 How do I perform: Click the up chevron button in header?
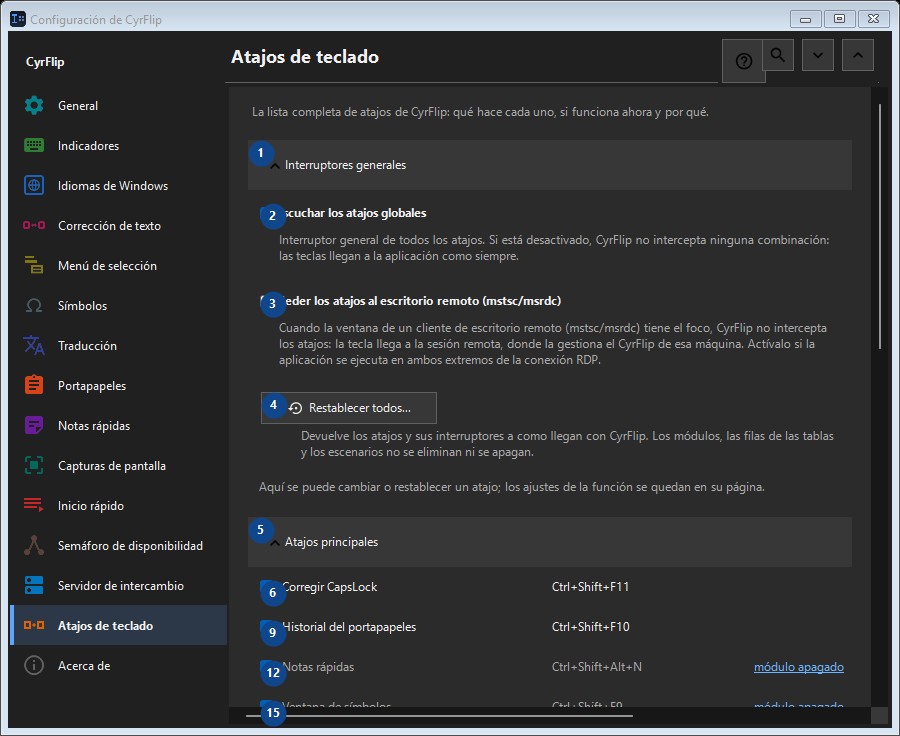pyautogui.click(x=858, y=55)
